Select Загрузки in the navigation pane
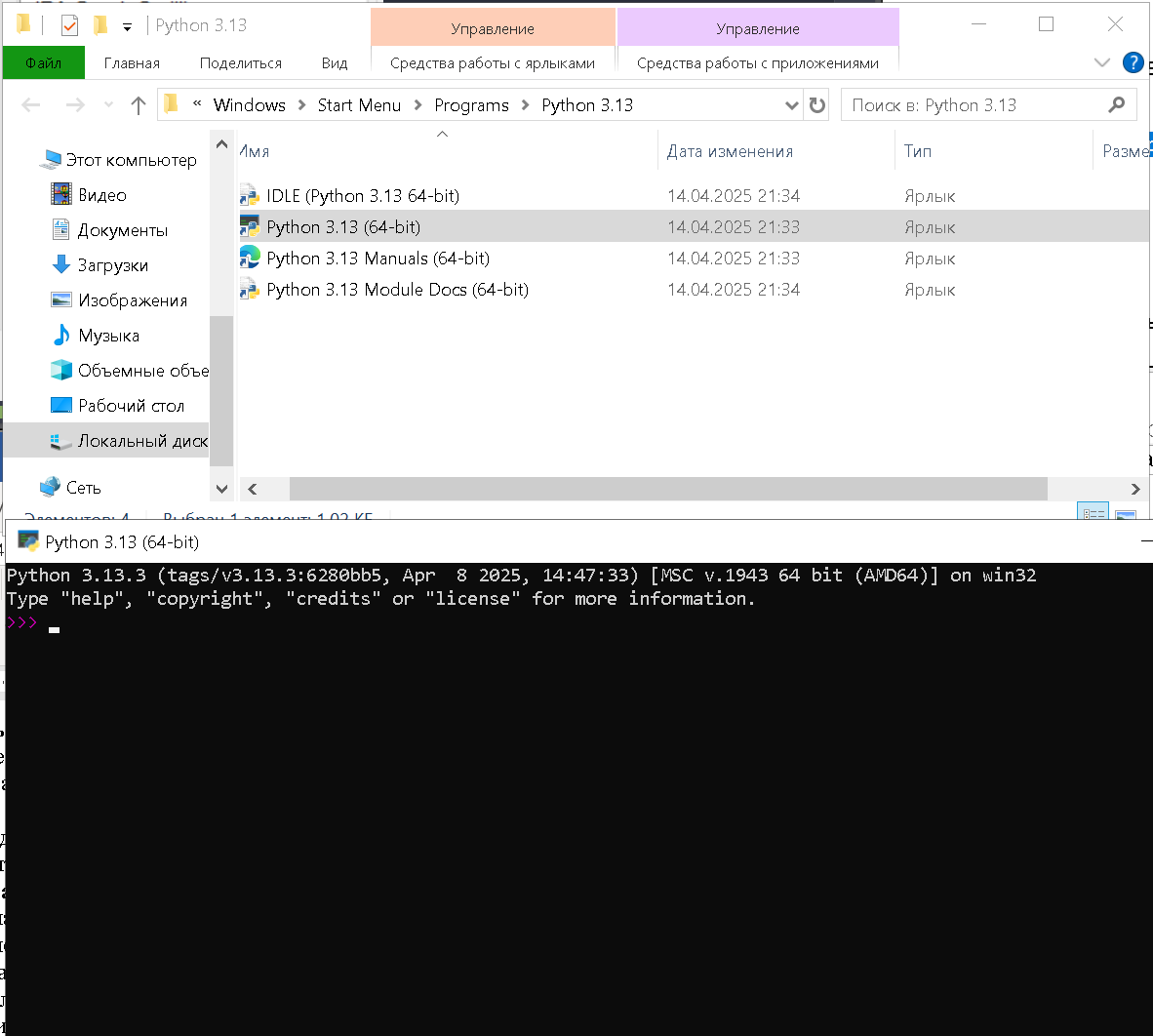1153x1036 pixels. coord(113,265)
